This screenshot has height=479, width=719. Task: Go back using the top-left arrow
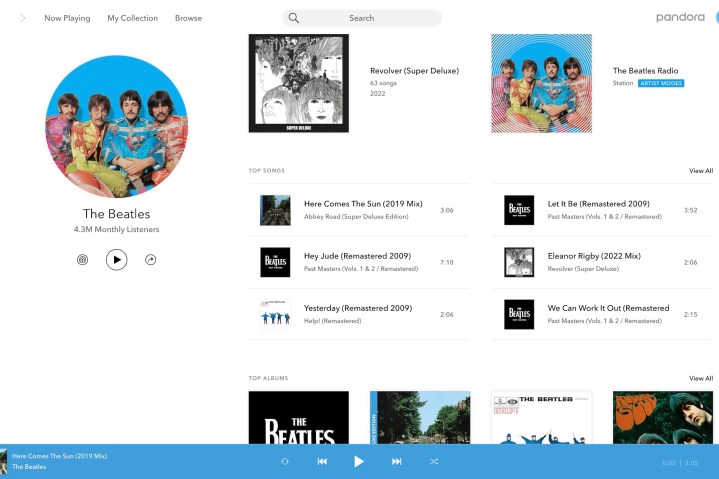22,18
